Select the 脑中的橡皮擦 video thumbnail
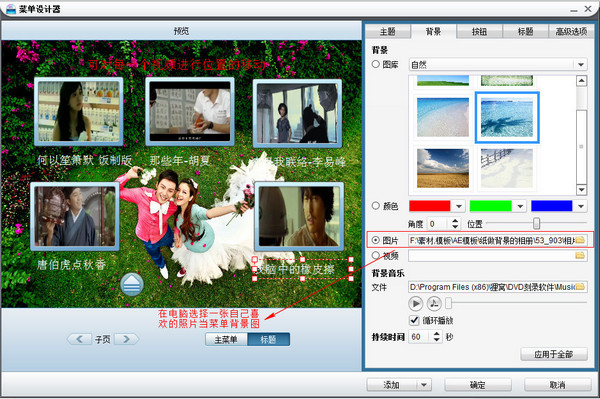The height and width of the screenshot is (399, 600). pos(299,216)
